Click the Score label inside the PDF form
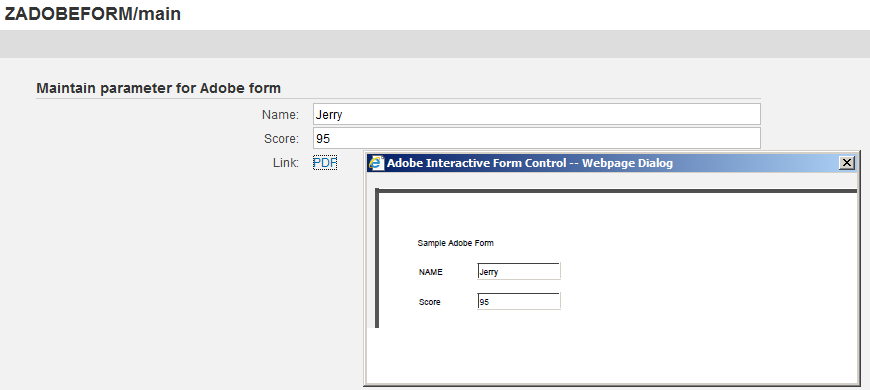Screen dimensions: 870x390 429,302
